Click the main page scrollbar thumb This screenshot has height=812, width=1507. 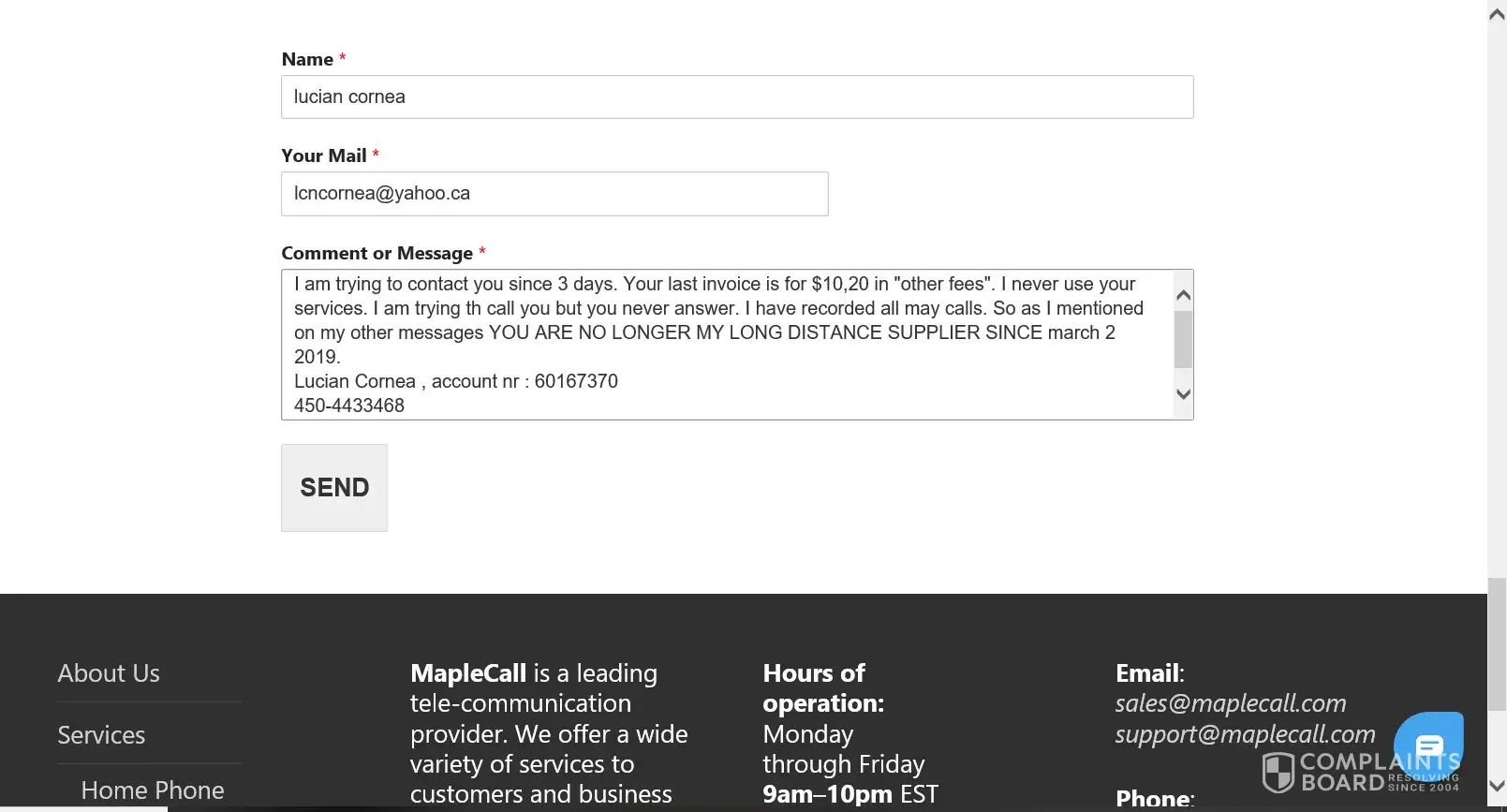[1497, 644]
